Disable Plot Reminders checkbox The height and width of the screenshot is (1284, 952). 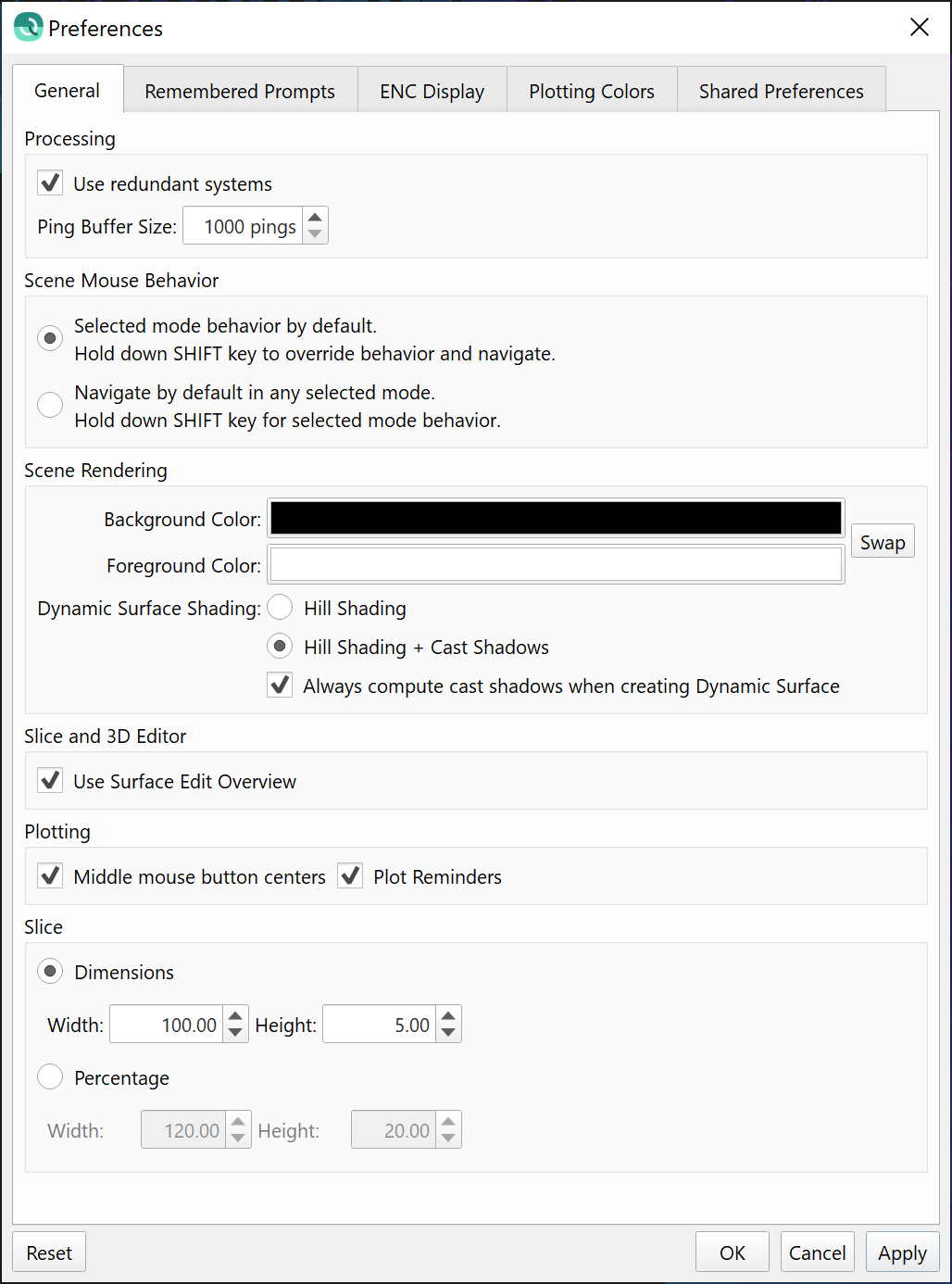[350, 876]
